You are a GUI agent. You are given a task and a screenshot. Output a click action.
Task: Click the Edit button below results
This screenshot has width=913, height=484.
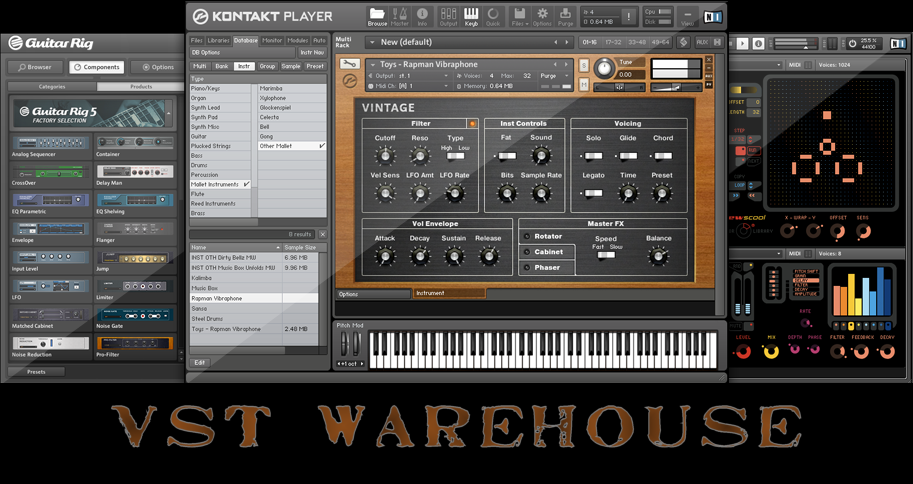click(200, 362)
